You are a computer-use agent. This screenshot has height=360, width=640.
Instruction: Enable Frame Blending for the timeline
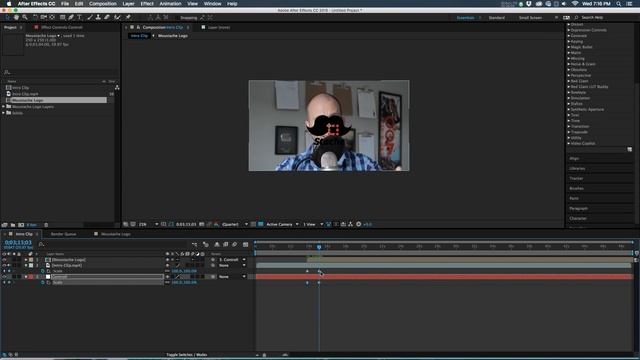[x=226, y=244]
